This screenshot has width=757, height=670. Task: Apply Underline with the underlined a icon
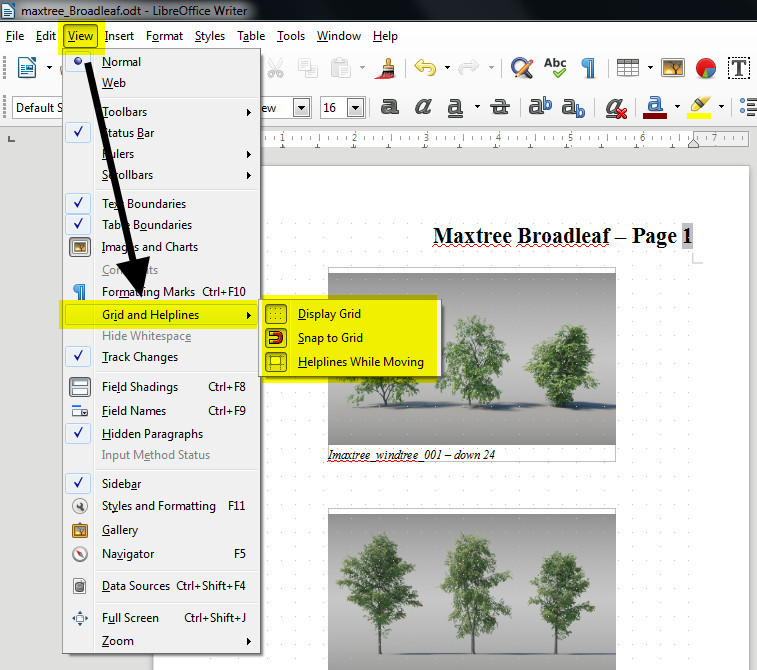[455, 107]
